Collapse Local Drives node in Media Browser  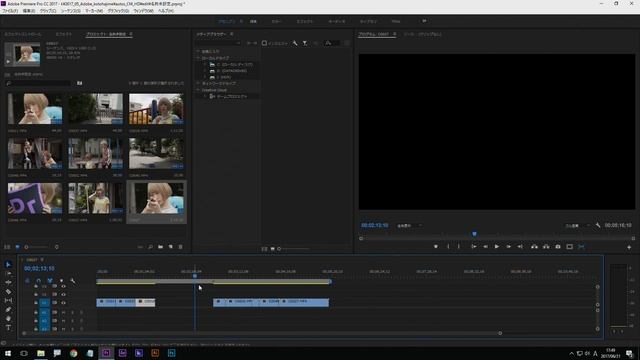[x=198, y=58]
